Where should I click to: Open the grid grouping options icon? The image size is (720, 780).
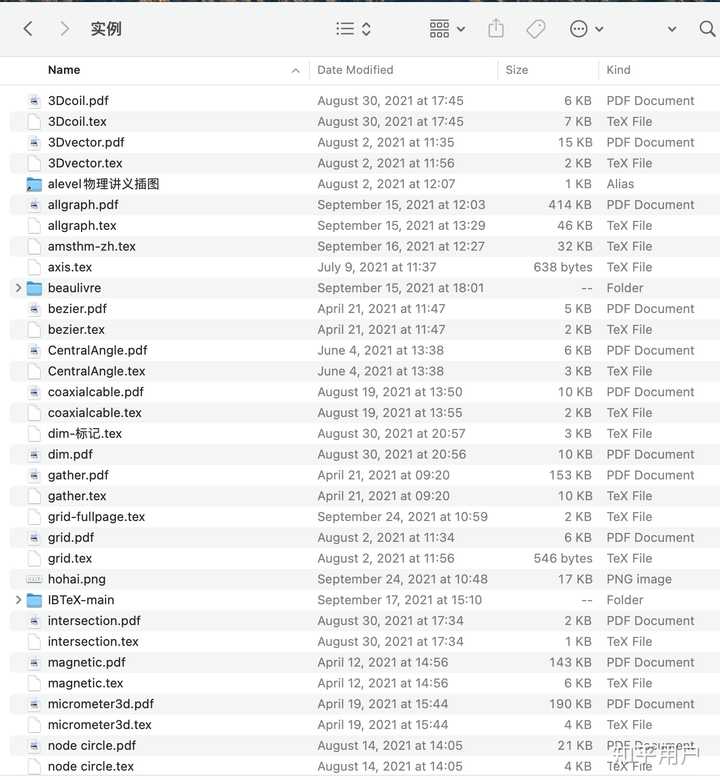pyautogui.click(x=447, y=29)
